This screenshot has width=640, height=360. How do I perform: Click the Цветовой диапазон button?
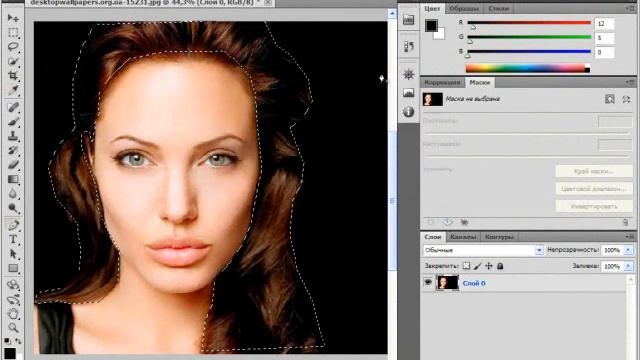(x=594, y=189)
